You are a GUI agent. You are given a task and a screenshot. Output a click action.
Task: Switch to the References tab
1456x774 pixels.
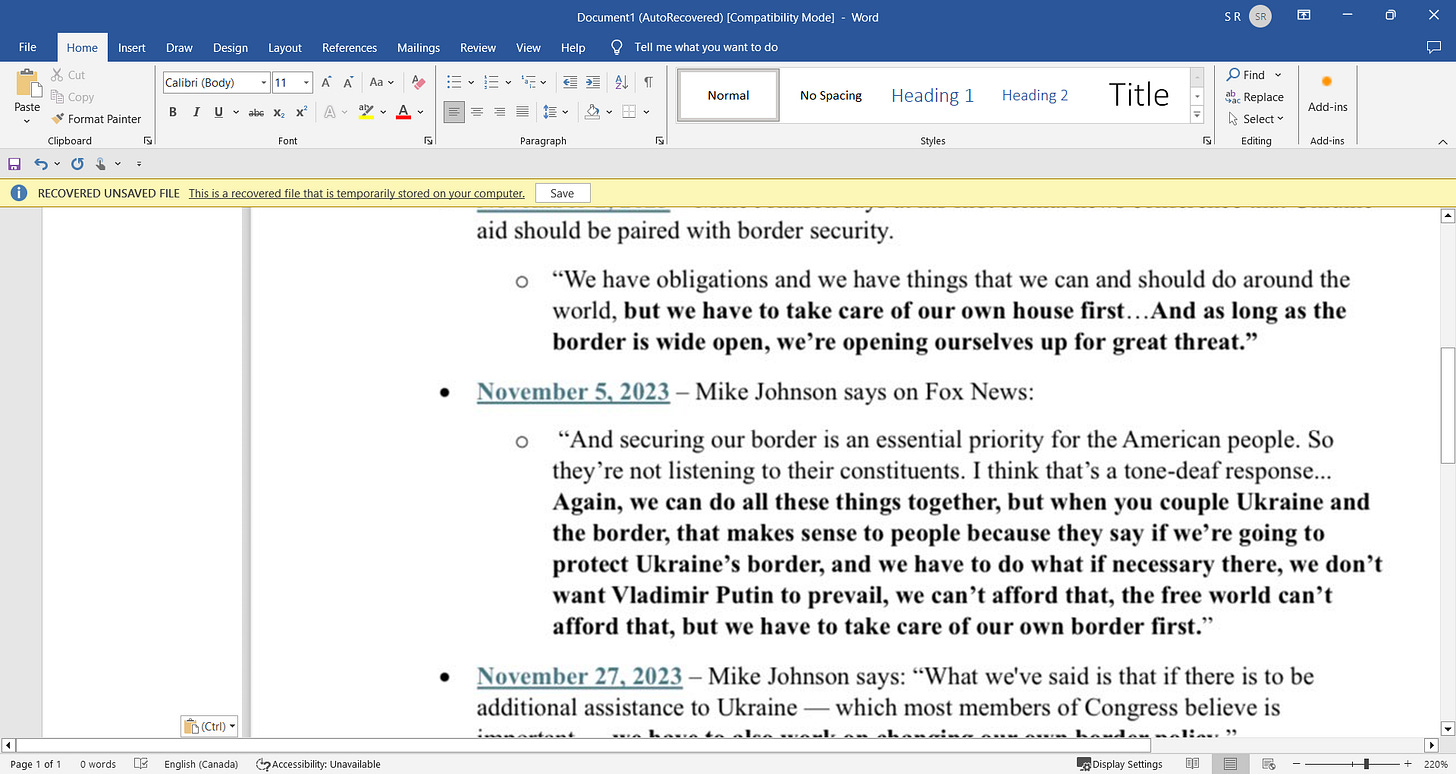pyautogui.click(x=350, y=48)
